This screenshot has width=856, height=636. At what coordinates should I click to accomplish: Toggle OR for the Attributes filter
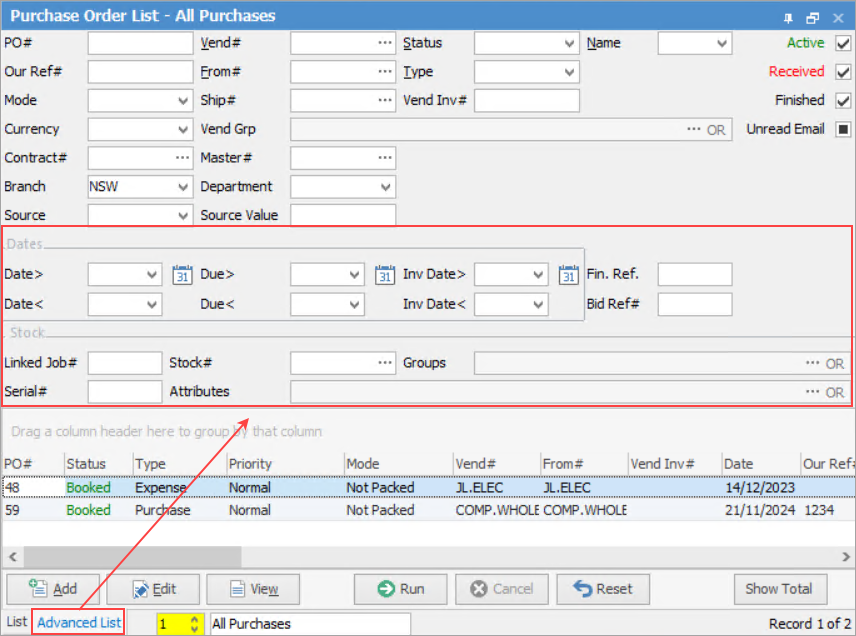click(x=834, y=393)
